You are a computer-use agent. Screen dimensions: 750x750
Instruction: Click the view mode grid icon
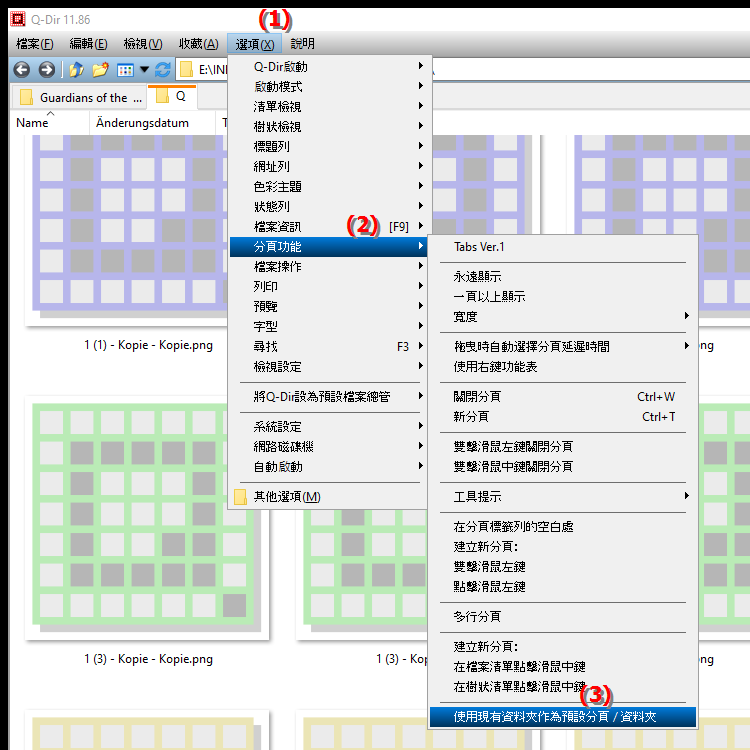point(125,70)
